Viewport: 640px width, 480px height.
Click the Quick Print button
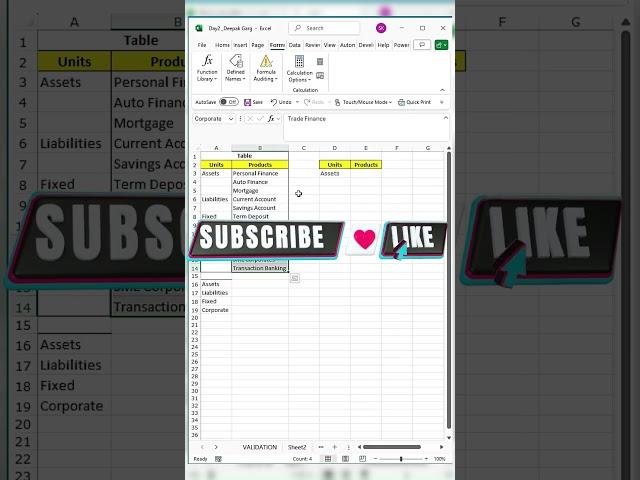click(x=414, y=102)
